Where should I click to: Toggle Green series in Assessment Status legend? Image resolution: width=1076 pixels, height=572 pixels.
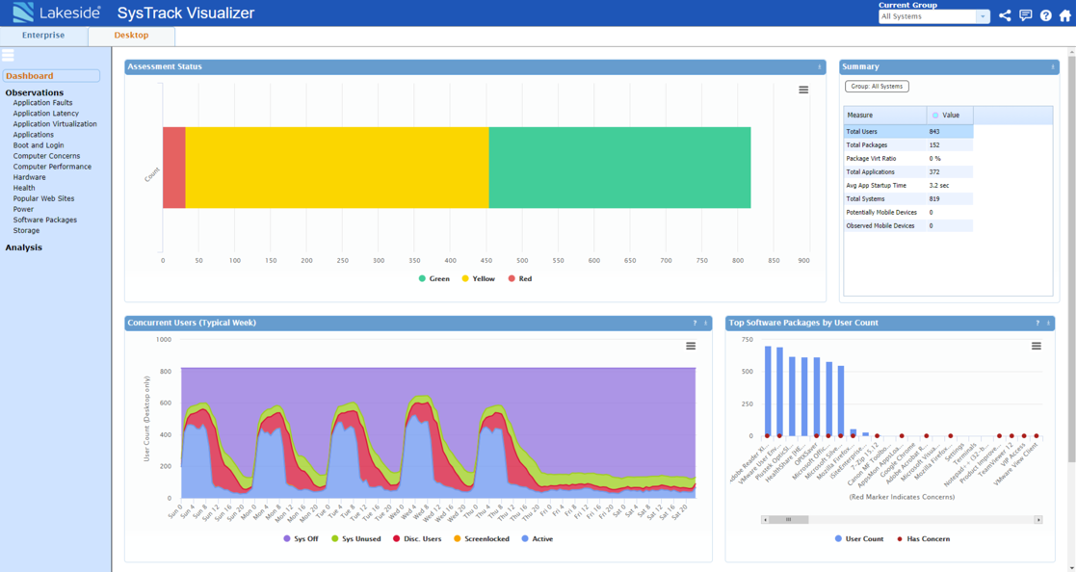434,278
